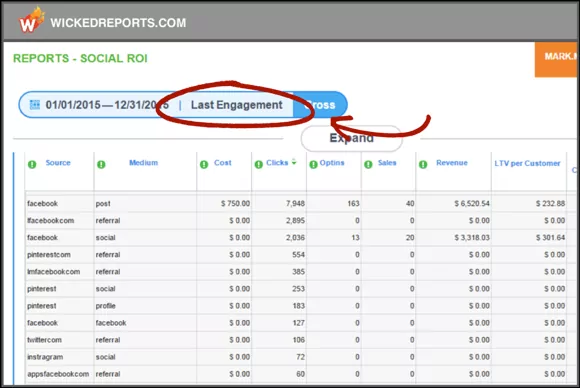
Task: Toggle the Clicks column sort arrow
Action: 294,162
